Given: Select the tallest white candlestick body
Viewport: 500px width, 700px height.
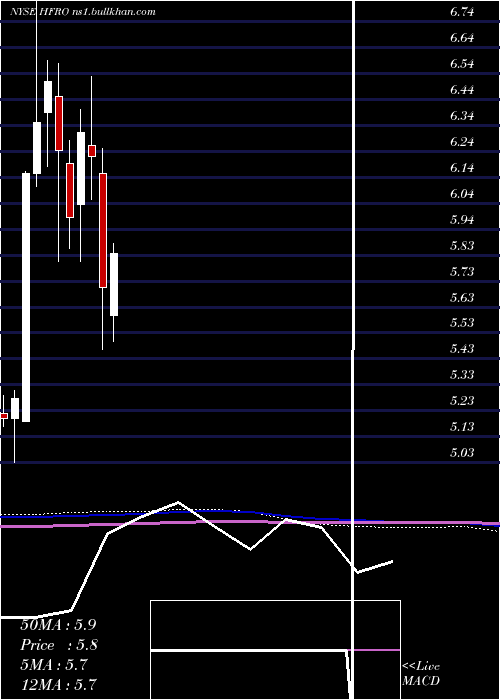Looking at the screenshot, I should (26, 297).
